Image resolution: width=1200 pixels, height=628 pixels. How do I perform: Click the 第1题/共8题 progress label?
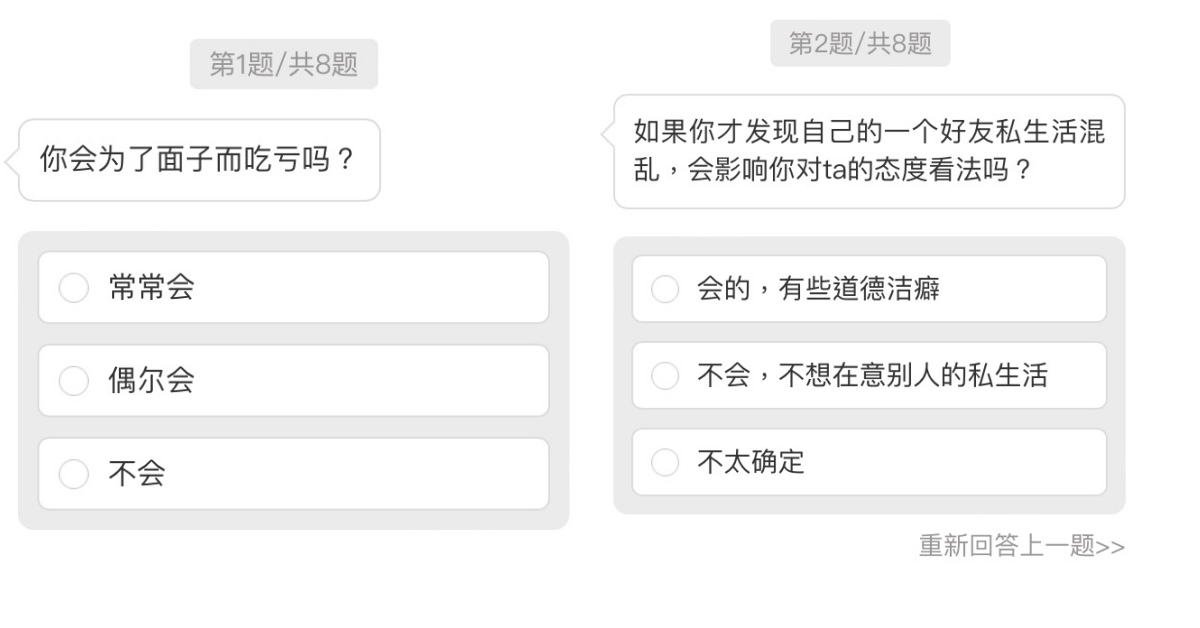pyautogui.click(x=284, y=65)
